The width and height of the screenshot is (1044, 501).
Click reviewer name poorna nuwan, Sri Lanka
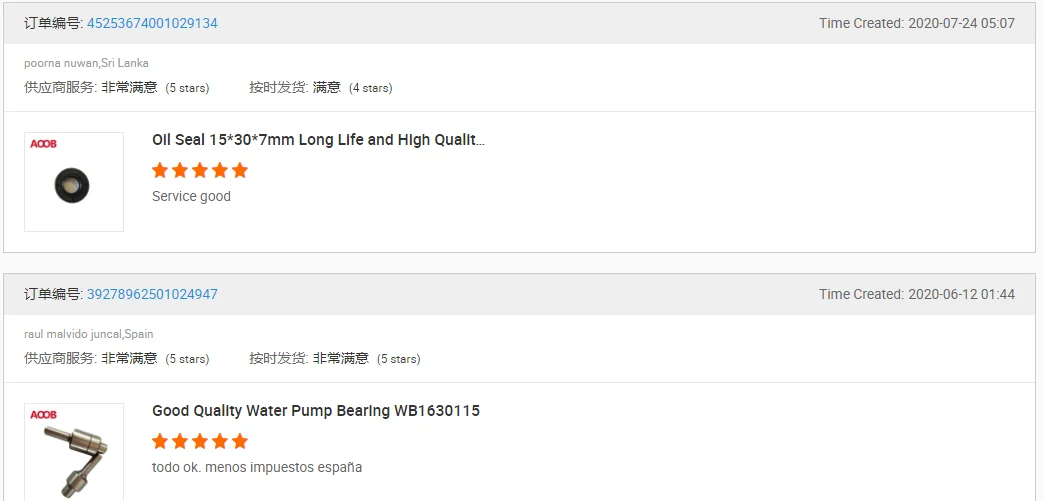(x=87, y=63)
